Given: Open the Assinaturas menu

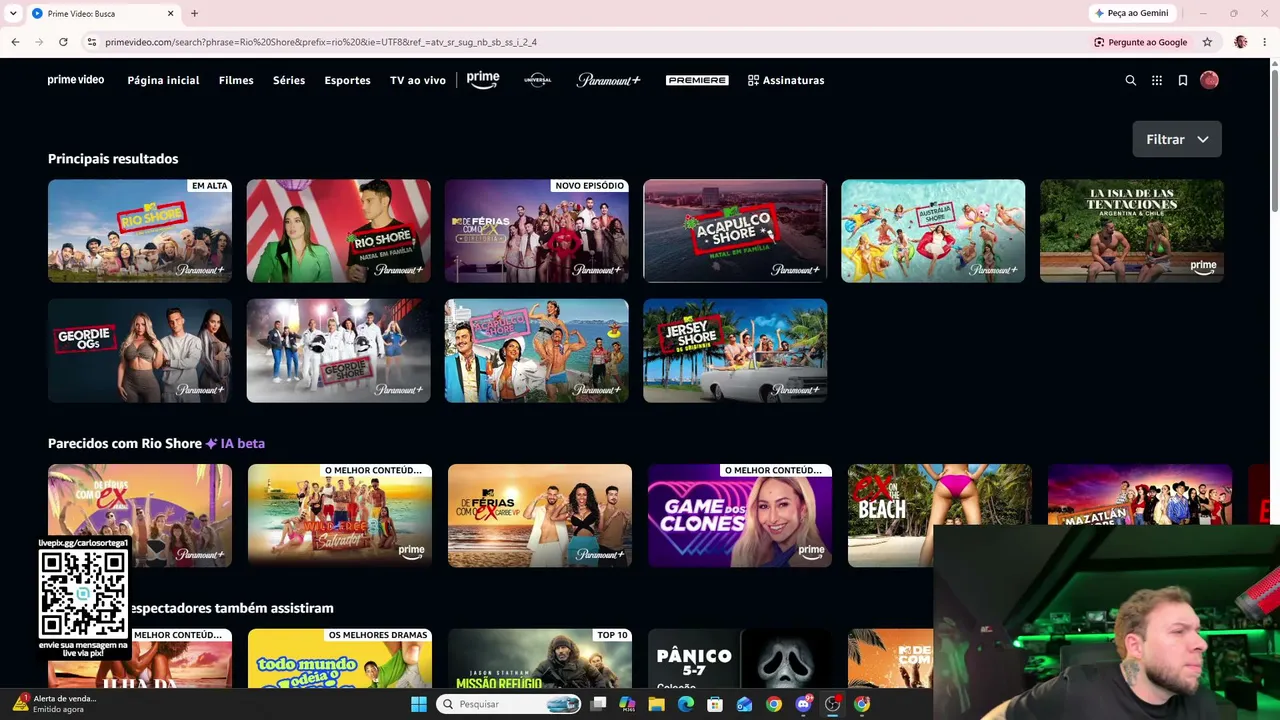Looking at the screenshot, I should point(786,80).
